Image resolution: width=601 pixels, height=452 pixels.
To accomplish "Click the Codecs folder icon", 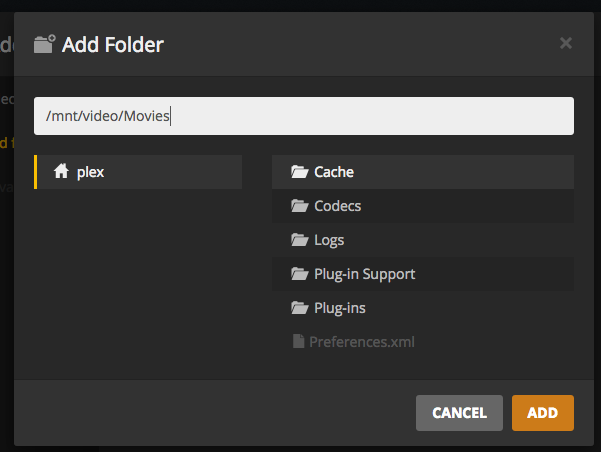I will (299, 206).
